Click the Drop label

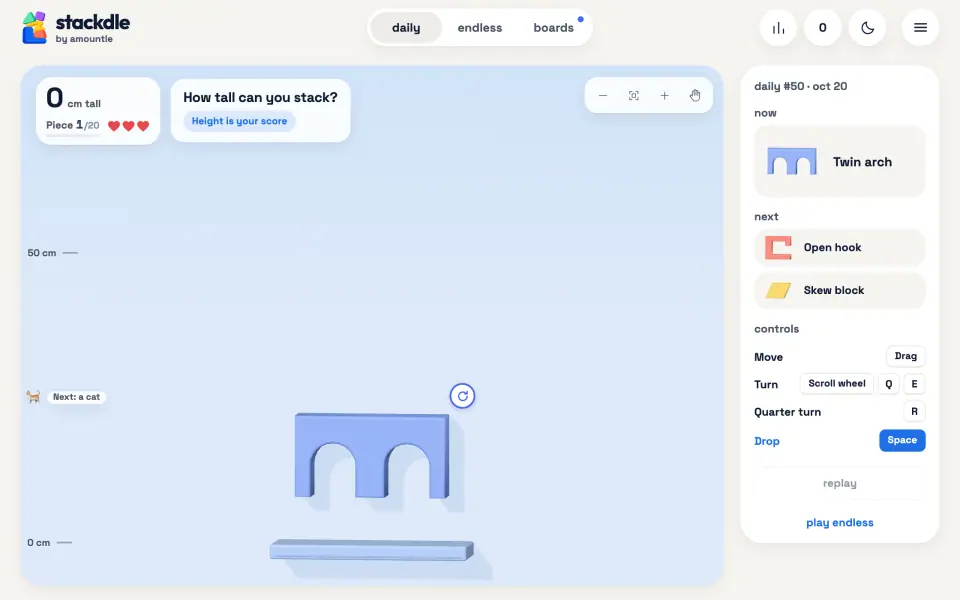coord(767,441)
